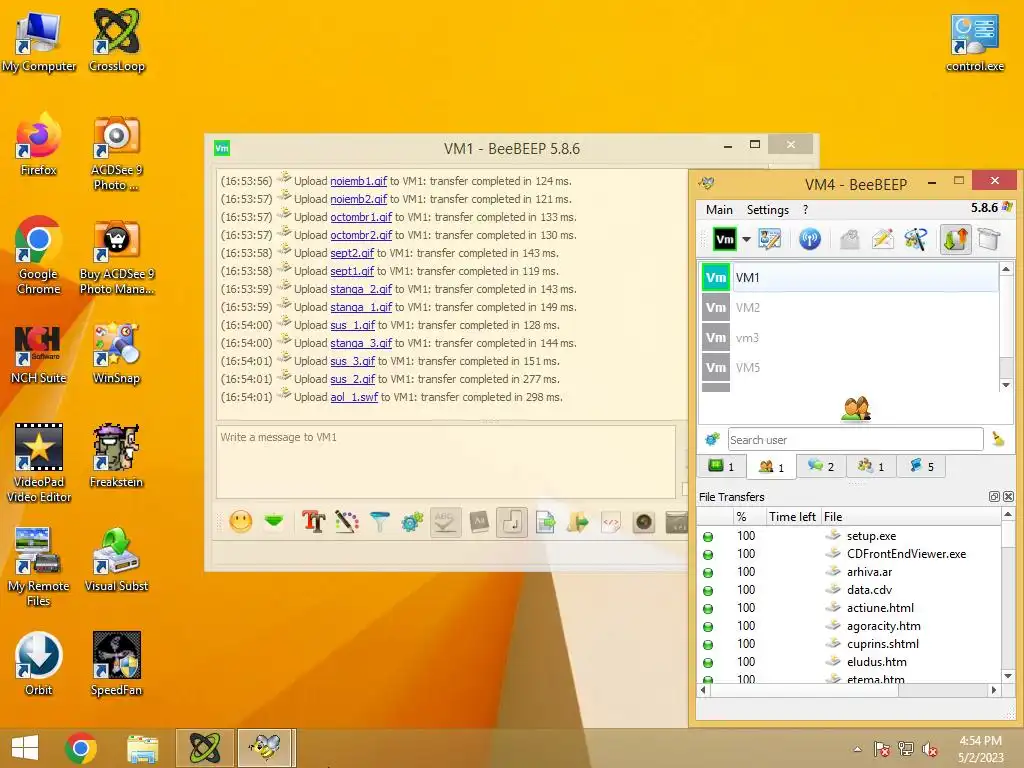Open the ? help menu
Viewport: 1024px width, 768px height.
point(805,210)
